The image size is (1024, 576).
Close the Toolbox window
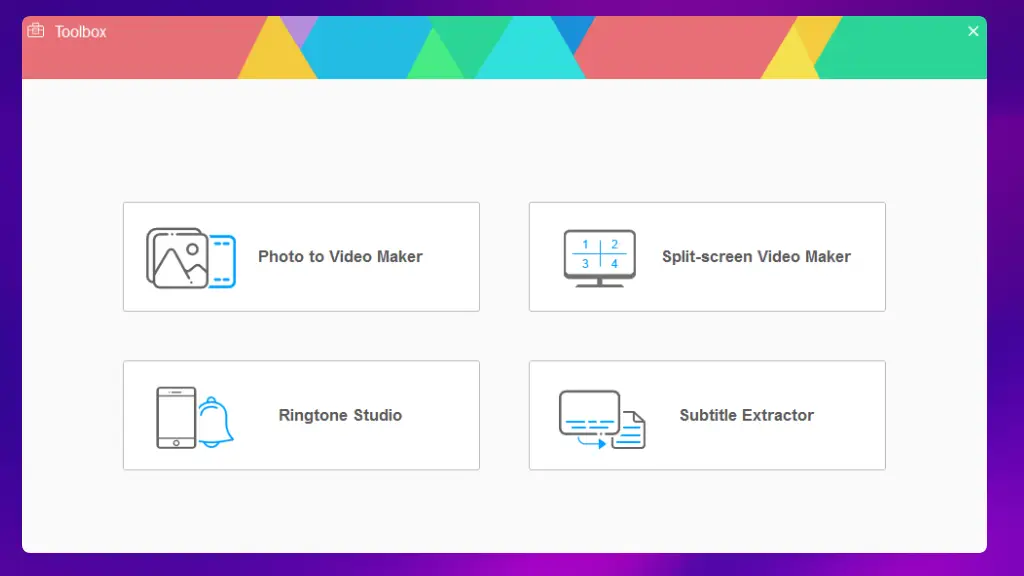(973, 31)
